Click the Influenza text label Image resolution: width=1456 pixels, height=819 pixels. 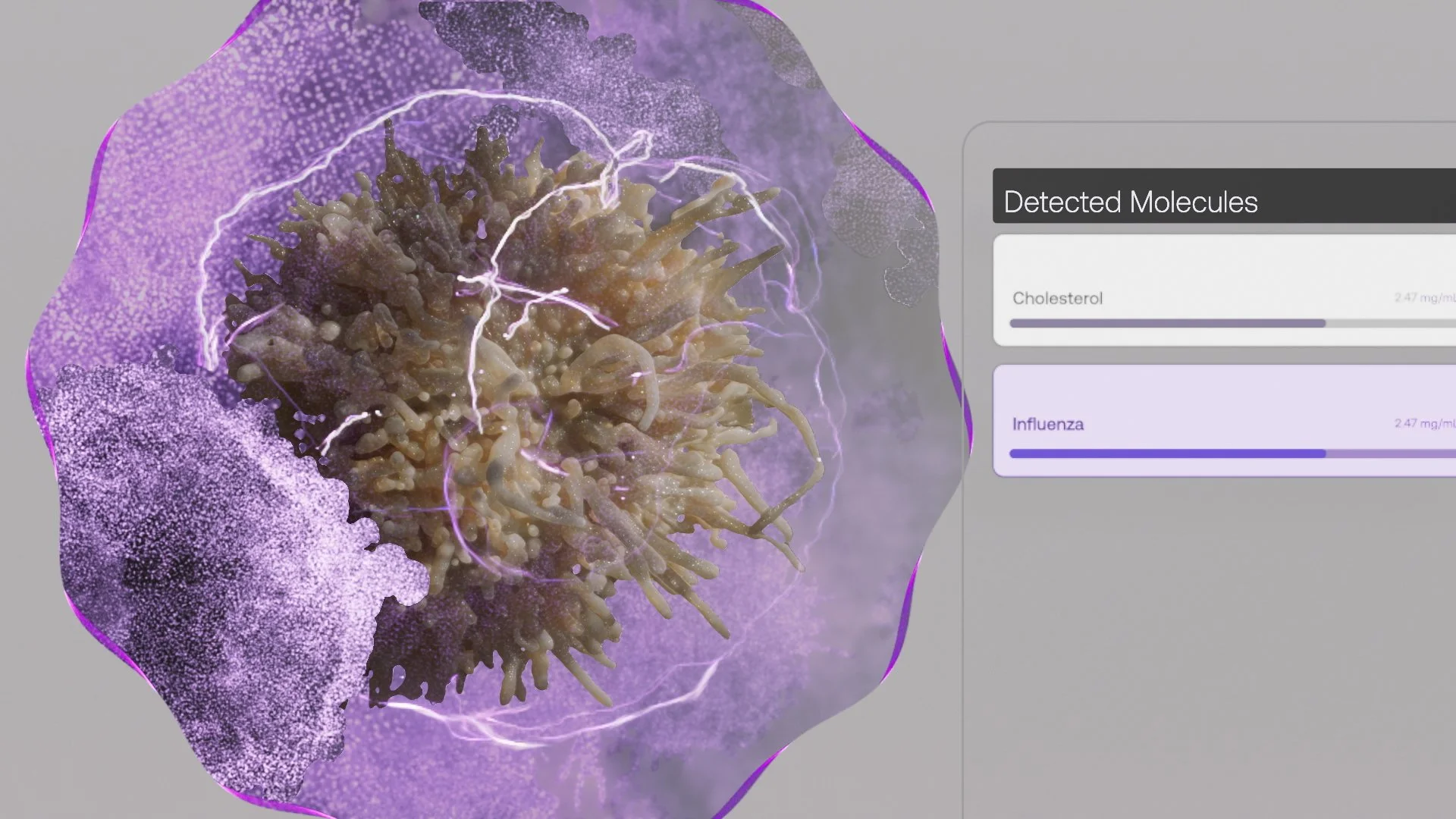click(1047, 424)
